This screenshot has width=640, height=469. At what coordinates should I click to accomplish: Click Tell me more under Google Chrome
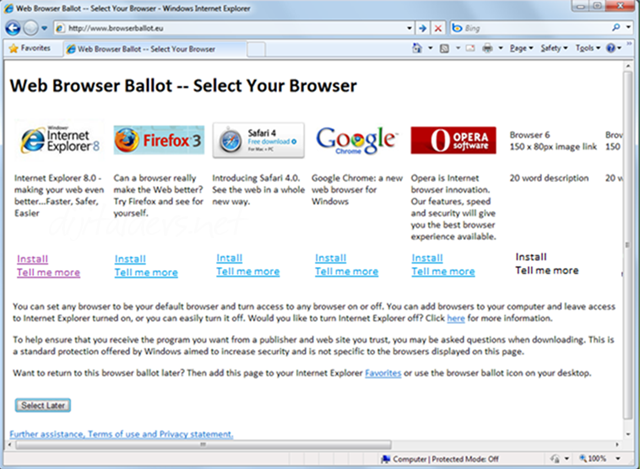(x=347, y=271)
